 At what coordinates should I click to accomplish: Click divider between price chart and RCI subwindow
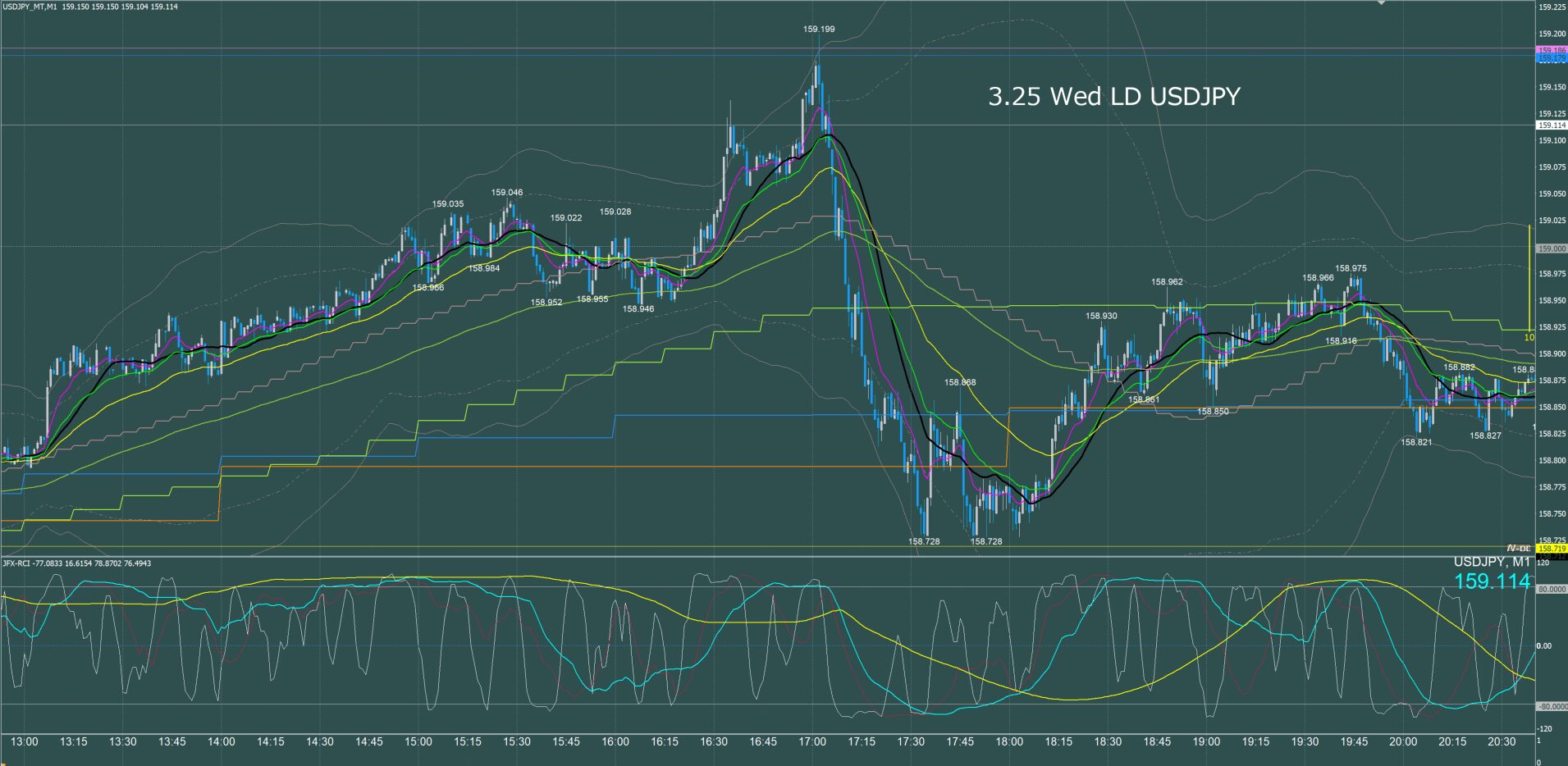767,557
